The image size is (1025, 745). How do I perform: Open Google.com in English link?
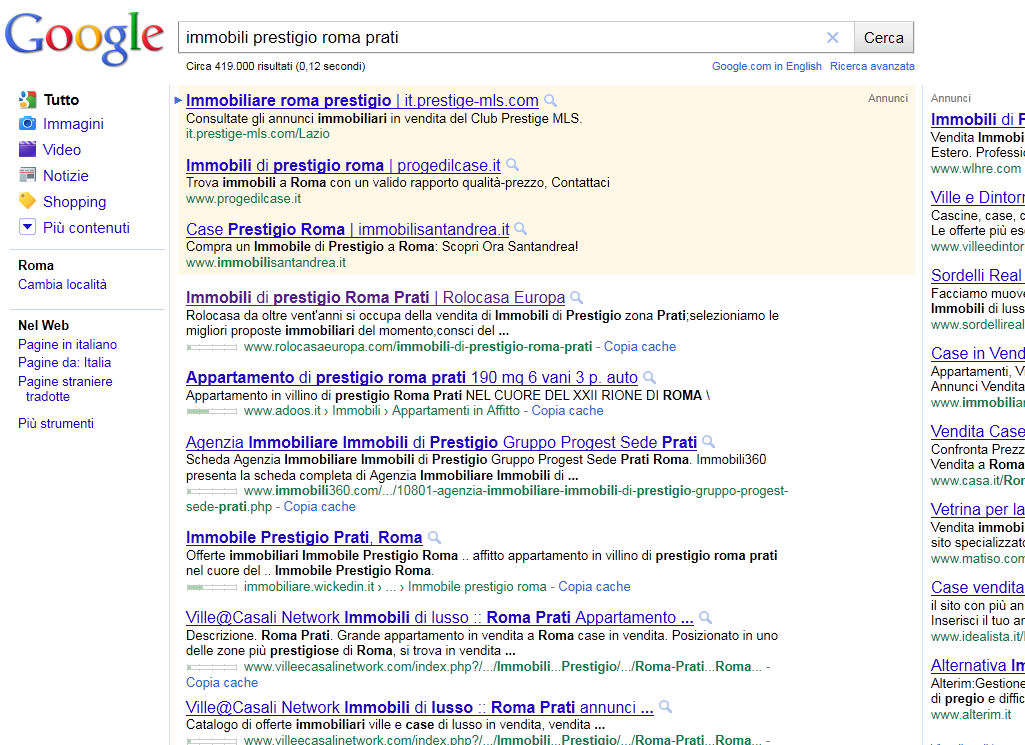(x=767, y=66)
